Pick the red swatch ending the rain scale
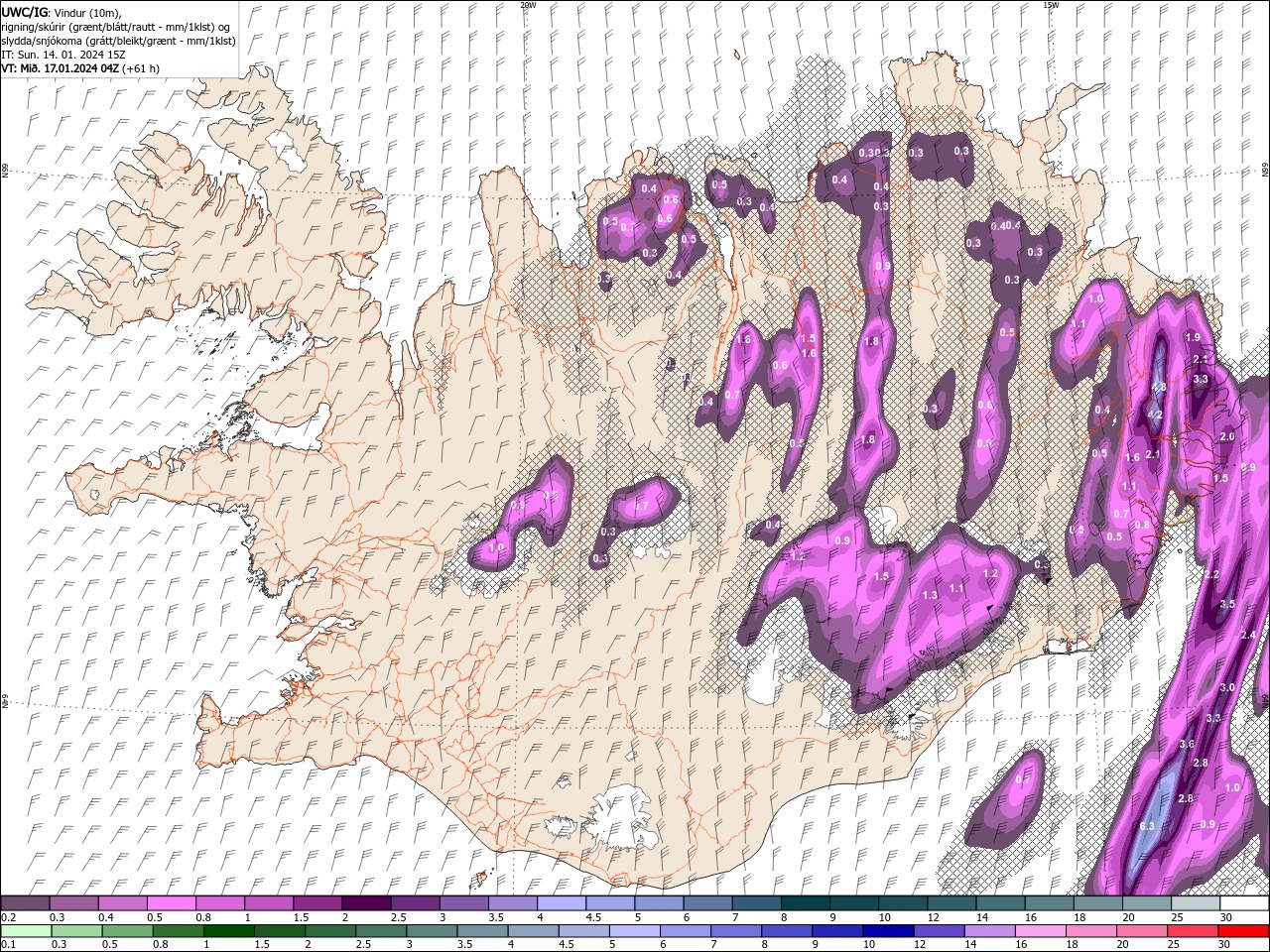 click(x=1243, y=930)
